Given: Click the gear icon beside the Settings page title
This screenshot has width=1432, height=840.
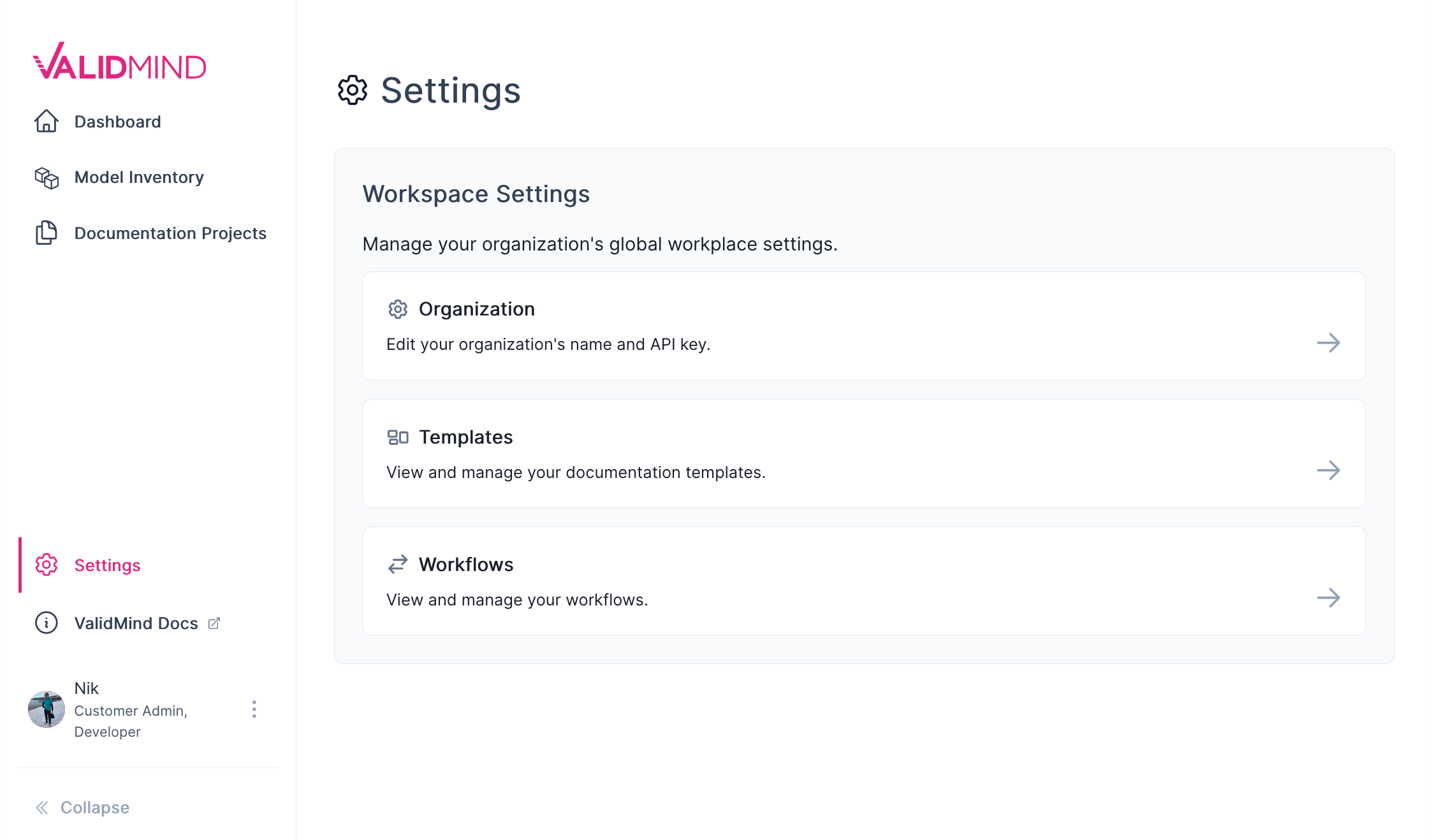Looking at the screenshot, I should (352, 91).
